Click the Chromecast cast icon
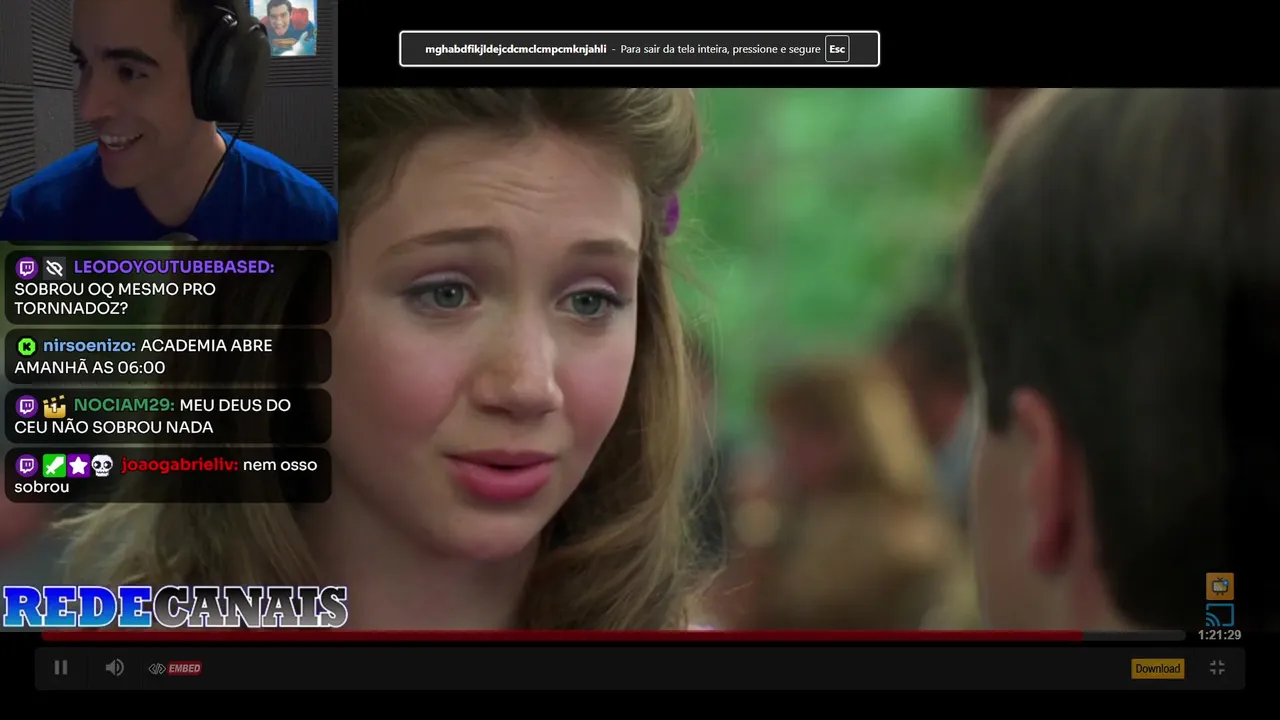The image size is (1280, 720). click(x=1219, y=615)
